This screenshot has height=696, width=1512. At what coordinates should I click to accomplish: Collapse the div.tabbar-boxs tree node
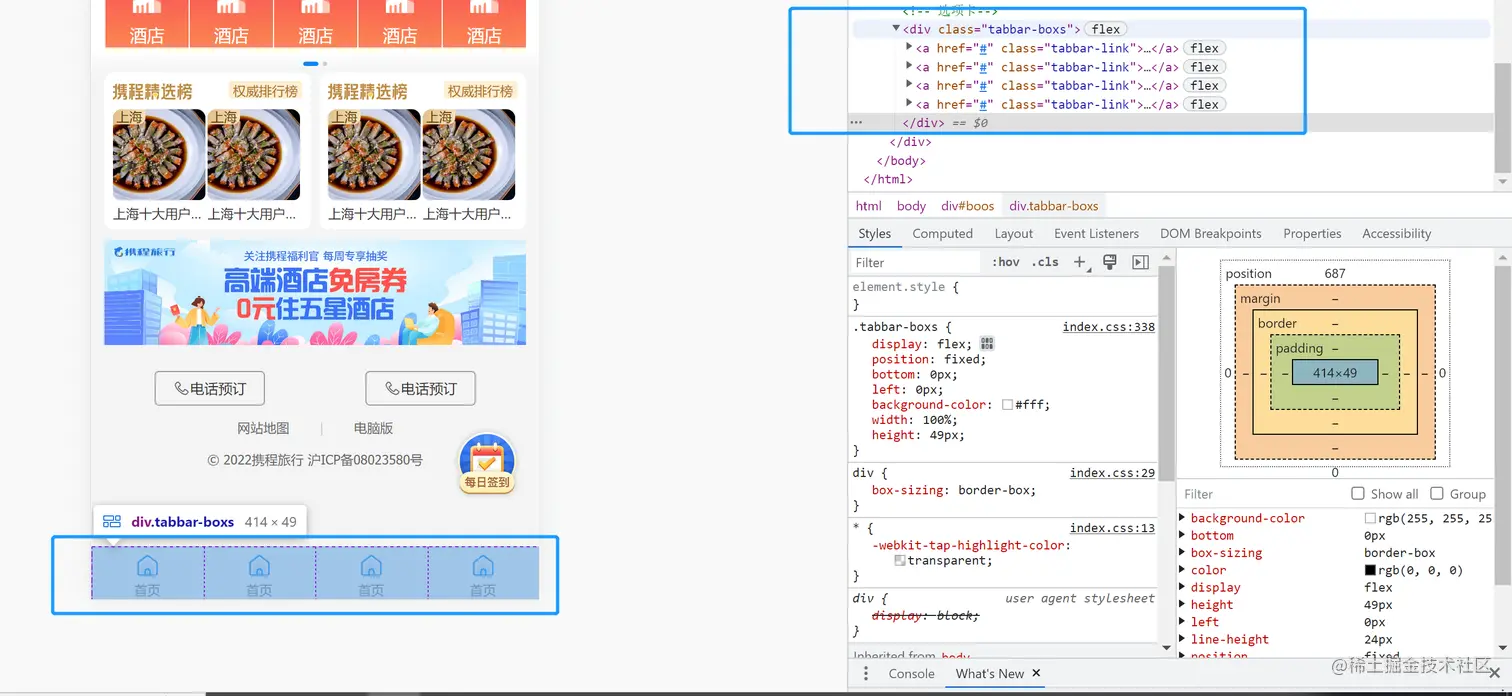(896, 29)
